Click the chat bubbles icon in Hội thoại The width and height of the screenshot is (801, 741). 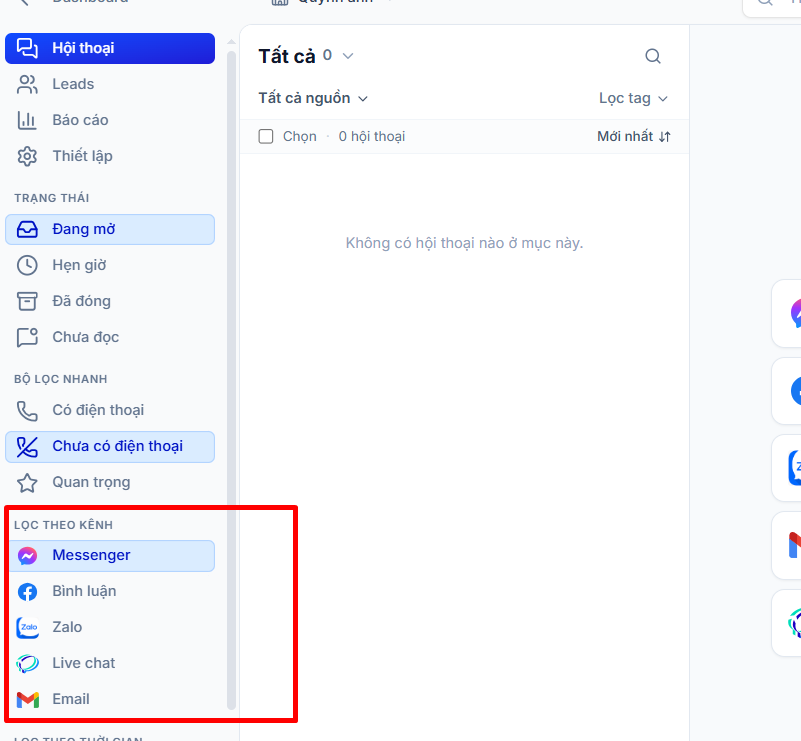tap(27, 49)
